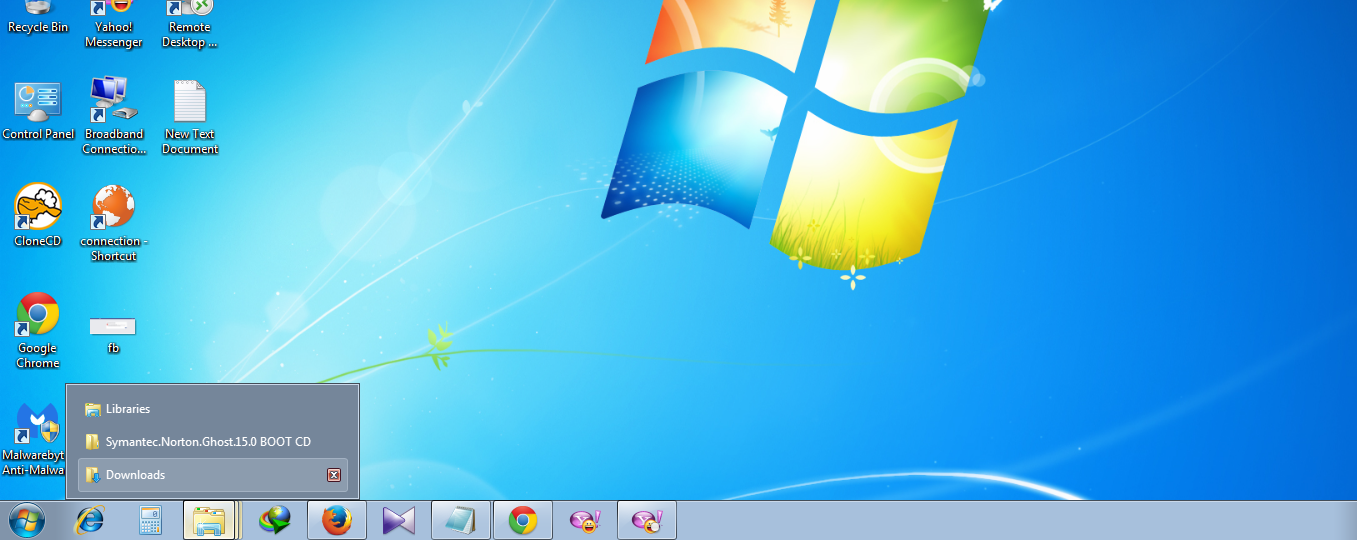Select the Remote Desktop shortcut icon
The height and width of the screenshot is (542, 1358).
[190, 24]
